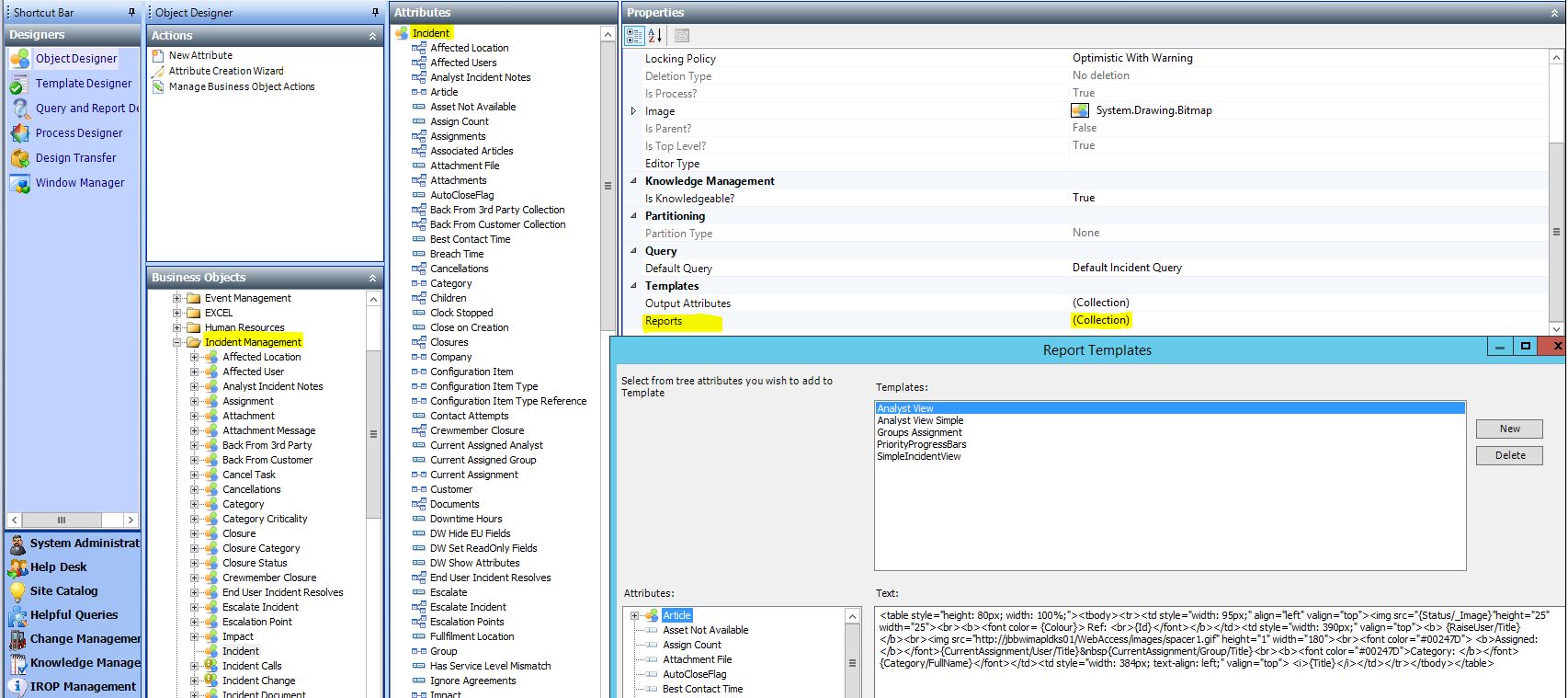Open the System Administration section
The width and height of the screenshot is (1568, 698).
click(x=74, y=544)
